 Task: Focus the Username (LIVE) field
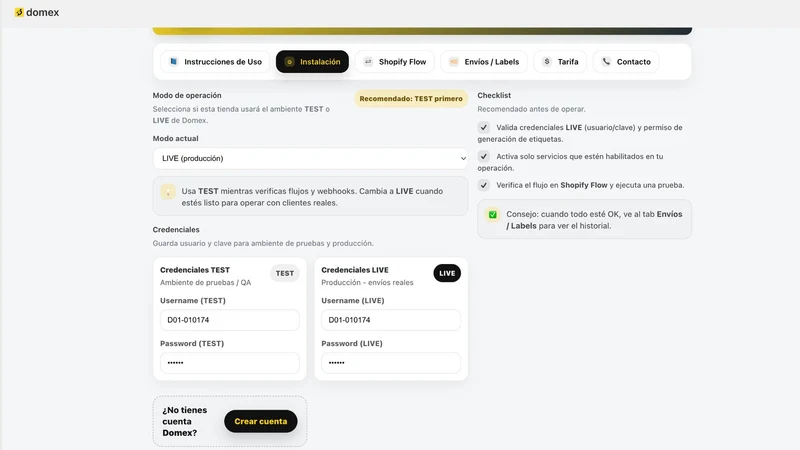click(x=391, y=320)
